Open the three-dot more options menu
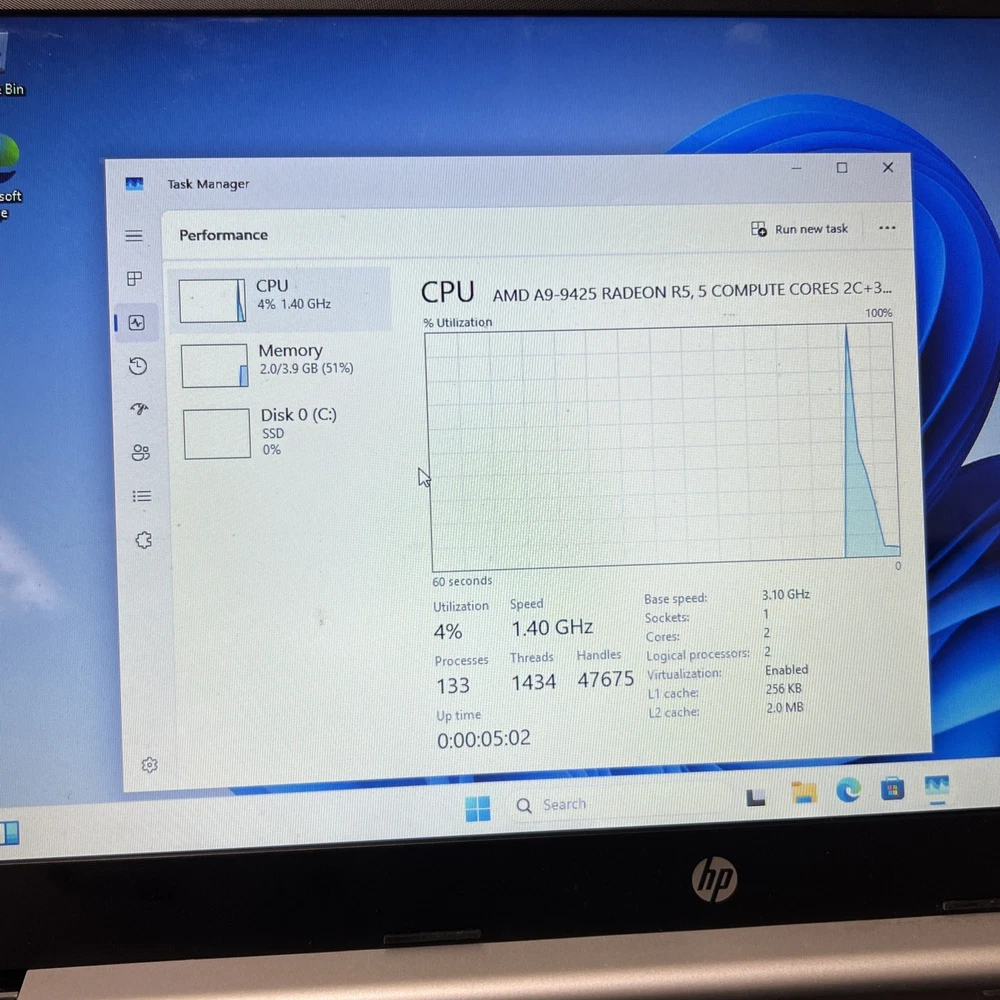 click(x=887, y=228)
